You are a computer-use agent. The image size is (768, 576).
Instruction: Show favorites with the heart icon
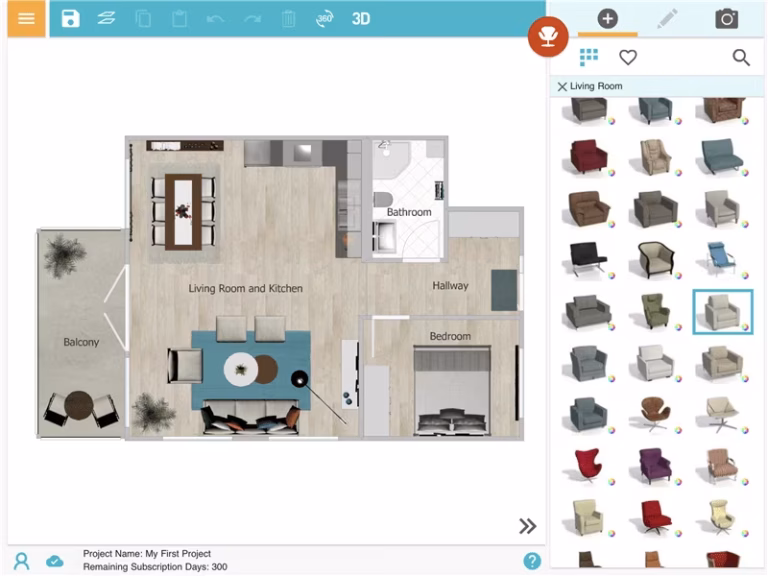(628, 57)
